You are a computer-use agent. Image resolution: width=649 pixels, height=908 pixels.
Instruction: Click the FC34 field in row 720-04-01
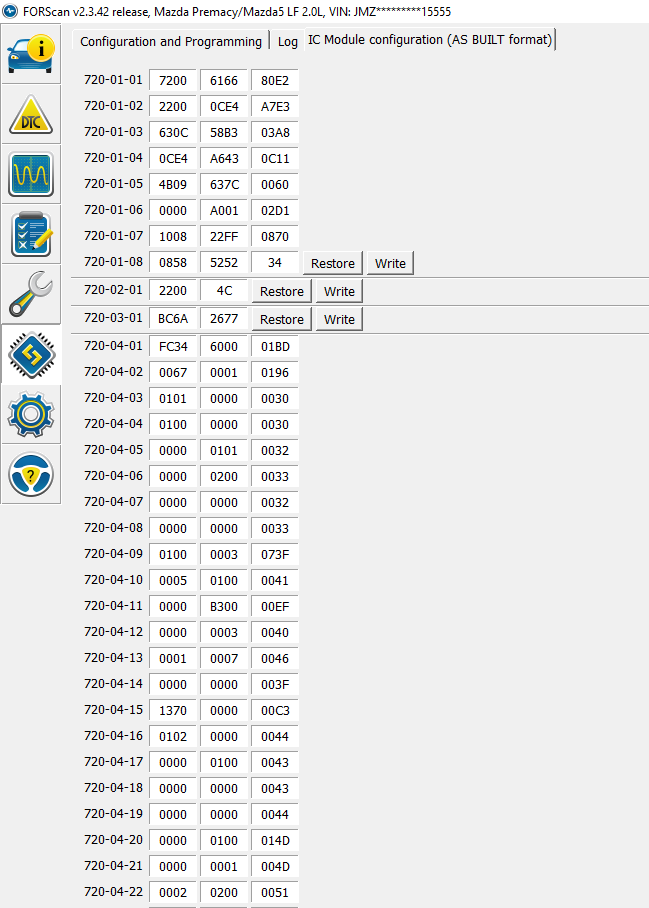coord(173,346)
